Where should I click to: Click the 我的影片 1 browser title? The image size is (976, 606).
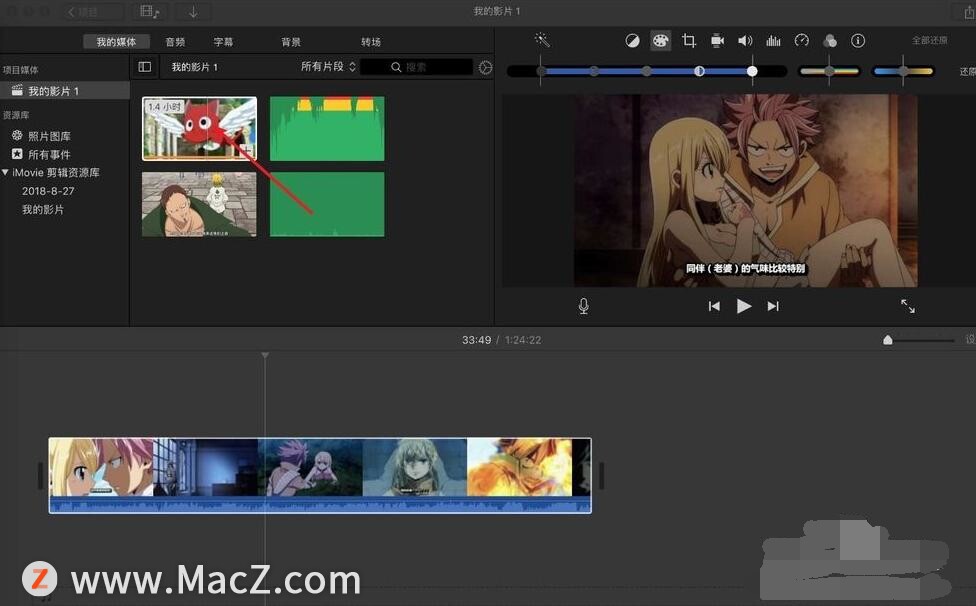coord(195,67)
